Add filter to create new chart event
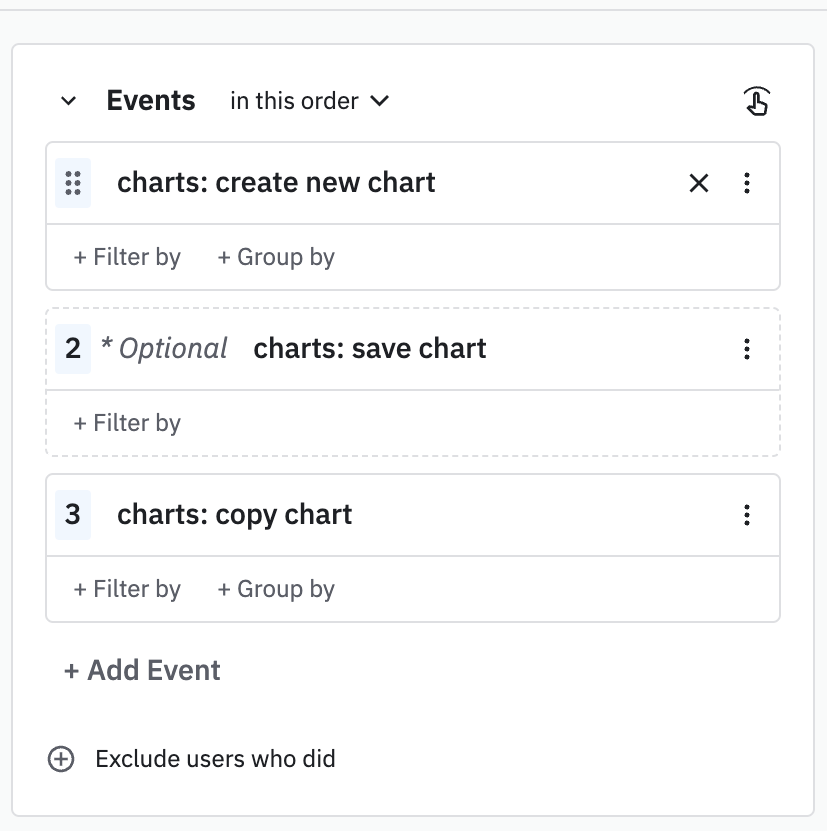The image size is (827, 831). (x=127, y=257)
